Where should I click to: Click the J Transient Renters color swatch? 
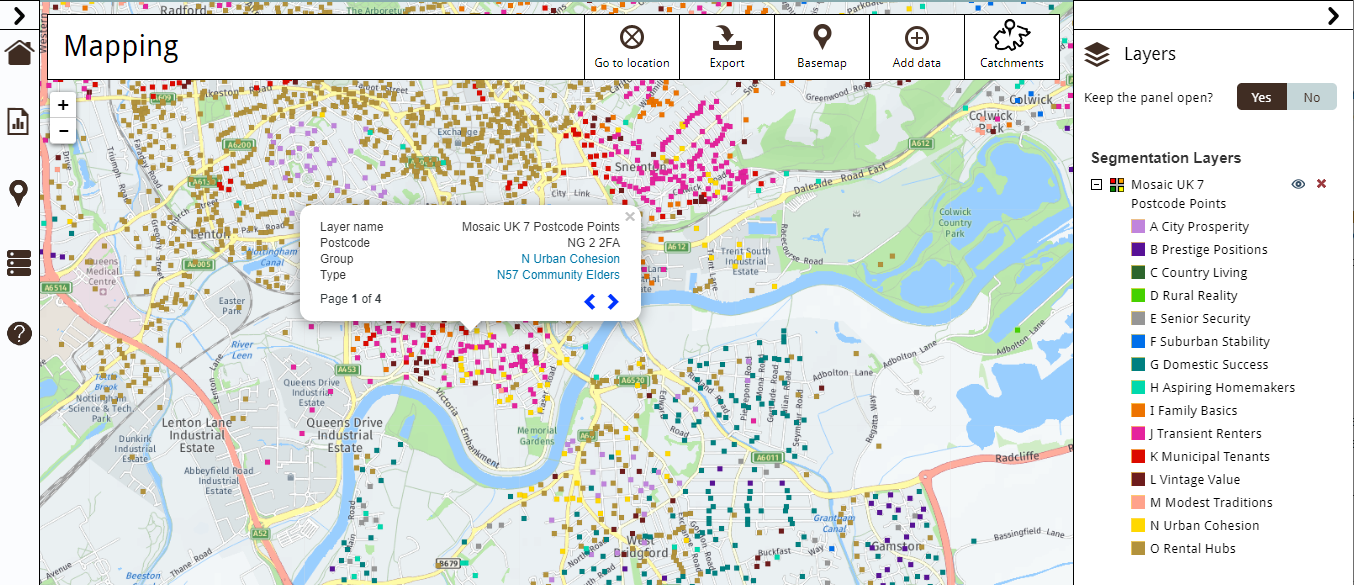tap(1138, 434)
